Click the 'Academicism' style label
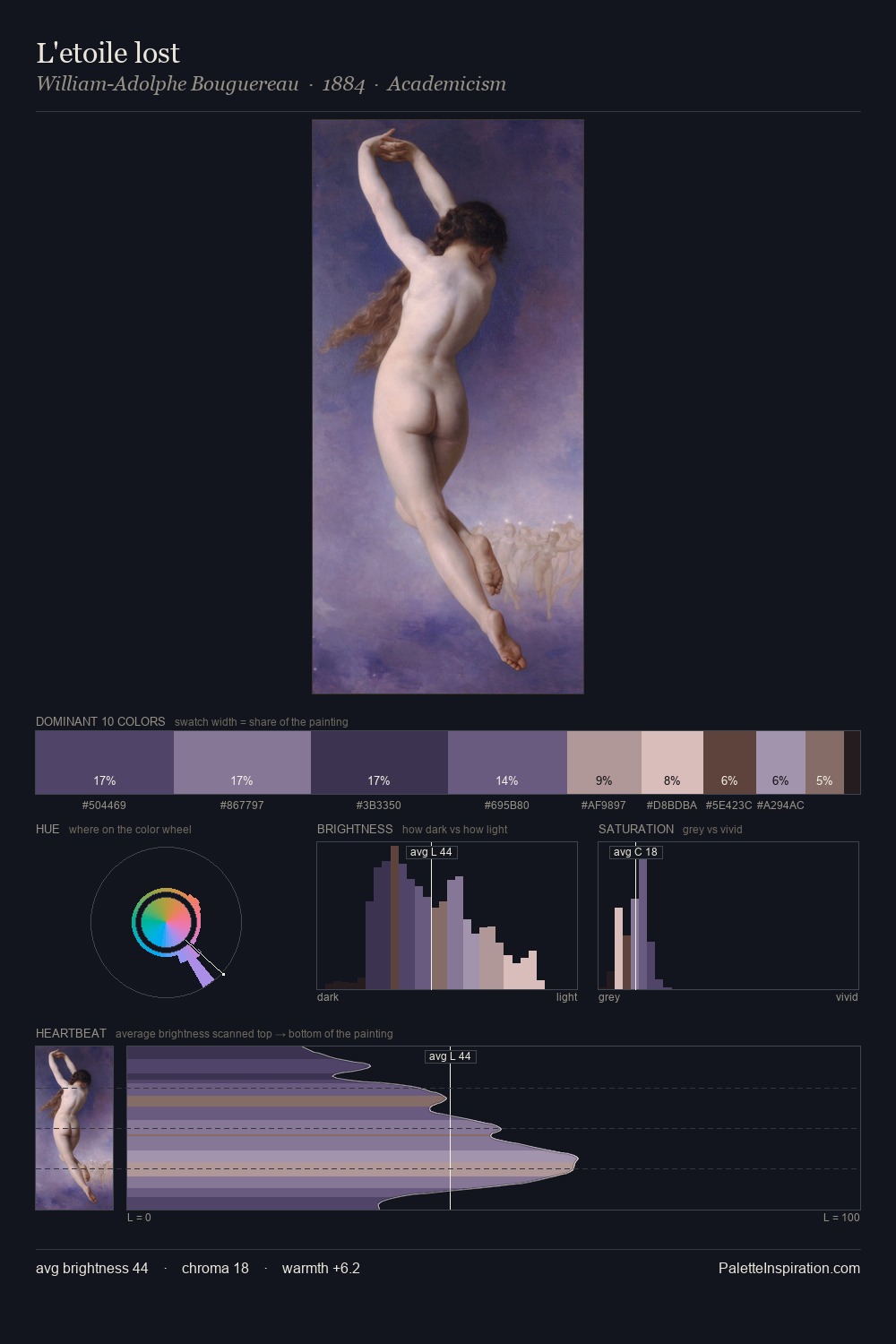This screenshot has width=896, height=1344. (x=446, y=84)
